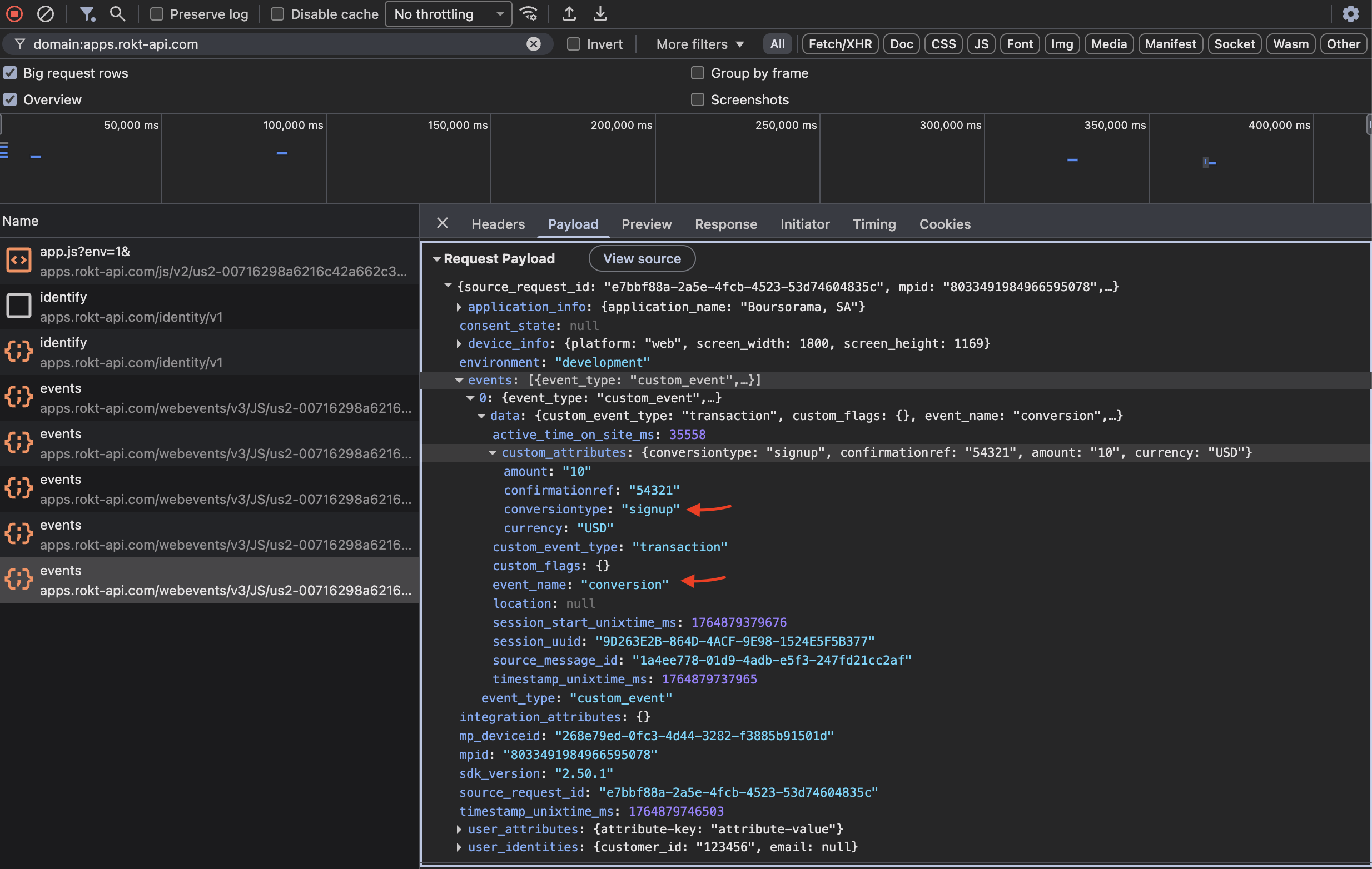Image resolution: width=1372 pixels, height=869 pixels.
Task: Export HAR file
Action: click(x=599, y=14)
